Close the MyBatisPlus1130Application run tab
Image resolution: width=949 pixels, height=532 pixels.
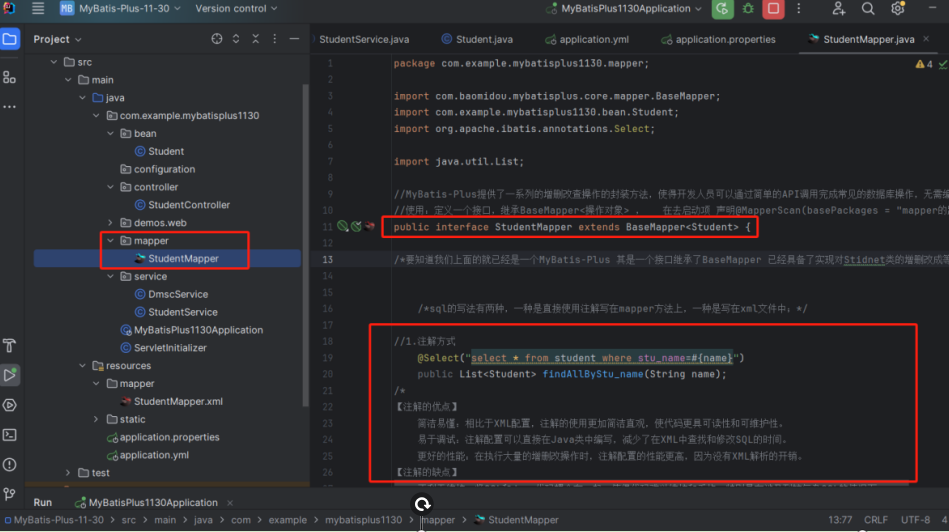point(230,502)
